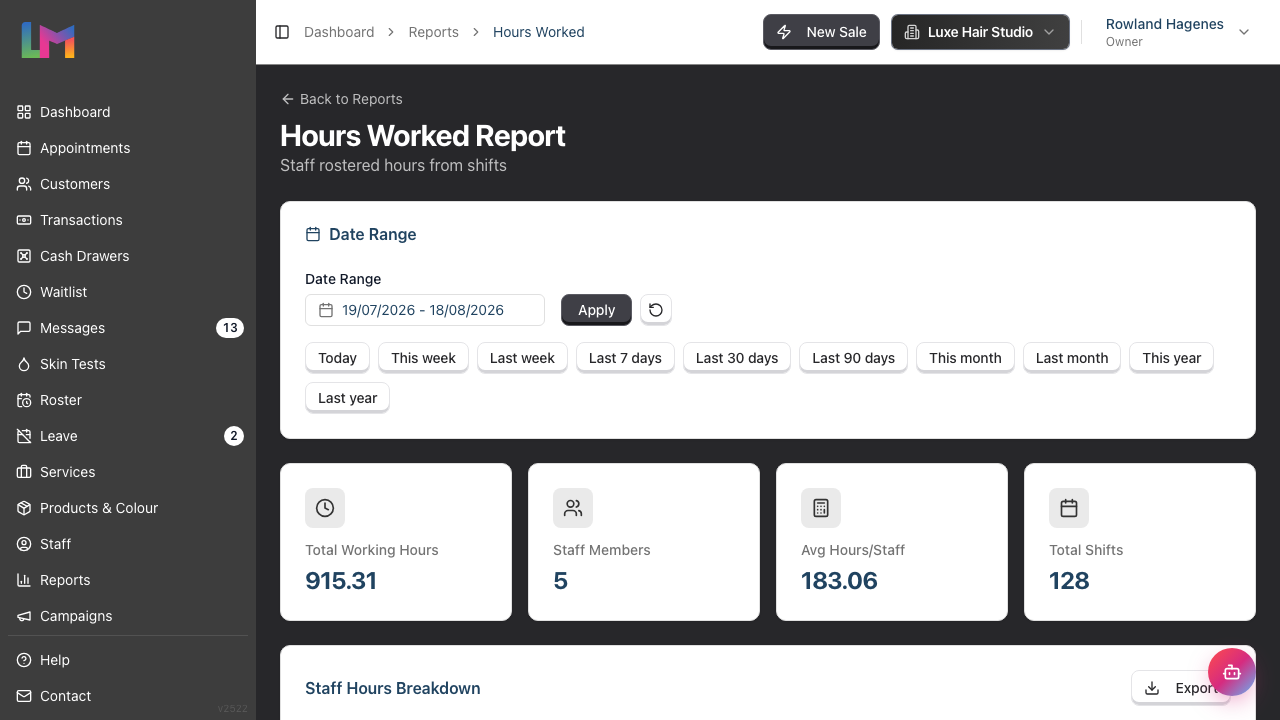Viewport: 1280px width, 720px height.
Task: Select the Last month preset
Action: click(1072, 358)
